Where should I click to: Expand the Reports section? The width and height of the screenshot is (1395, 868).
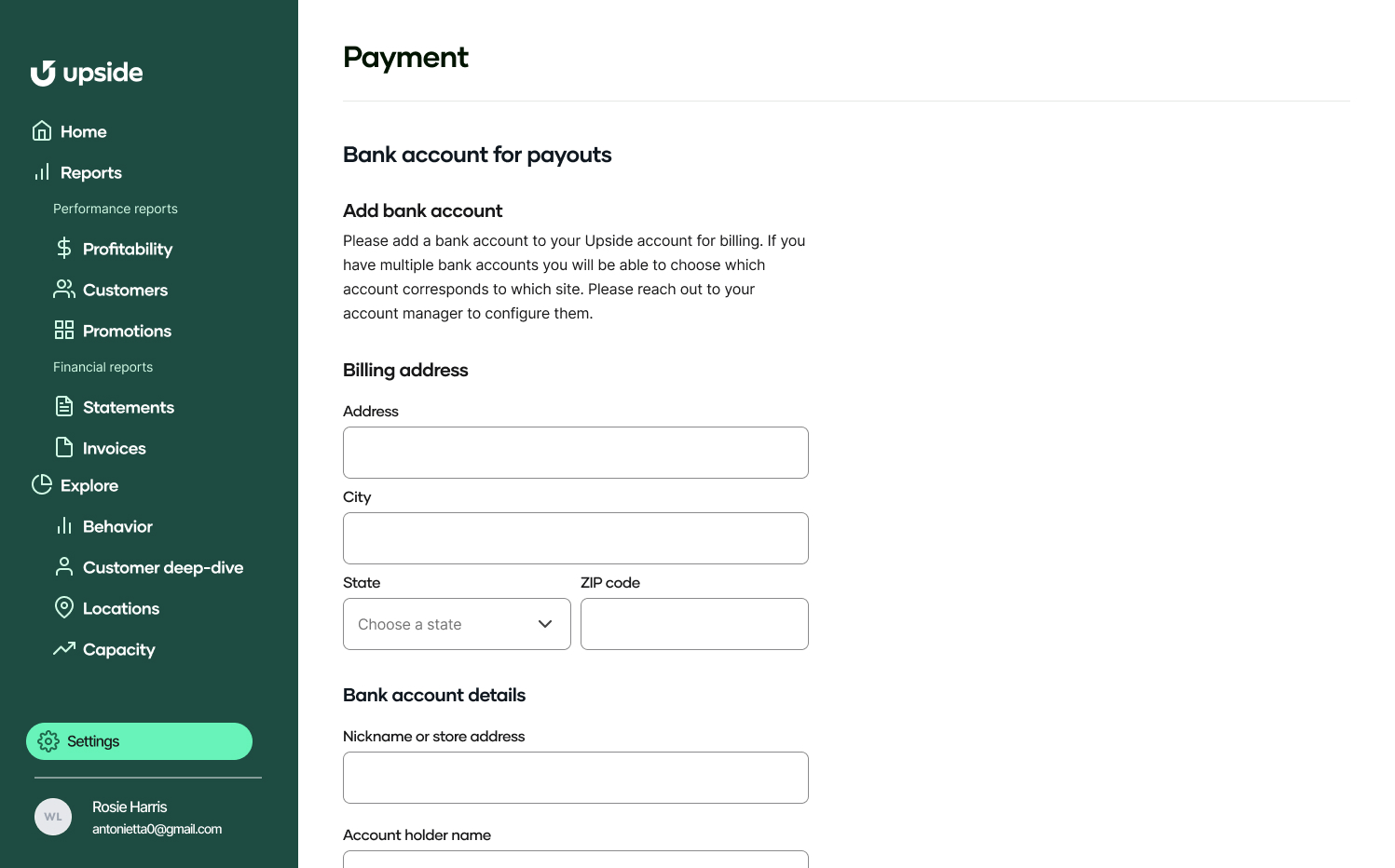90,172
